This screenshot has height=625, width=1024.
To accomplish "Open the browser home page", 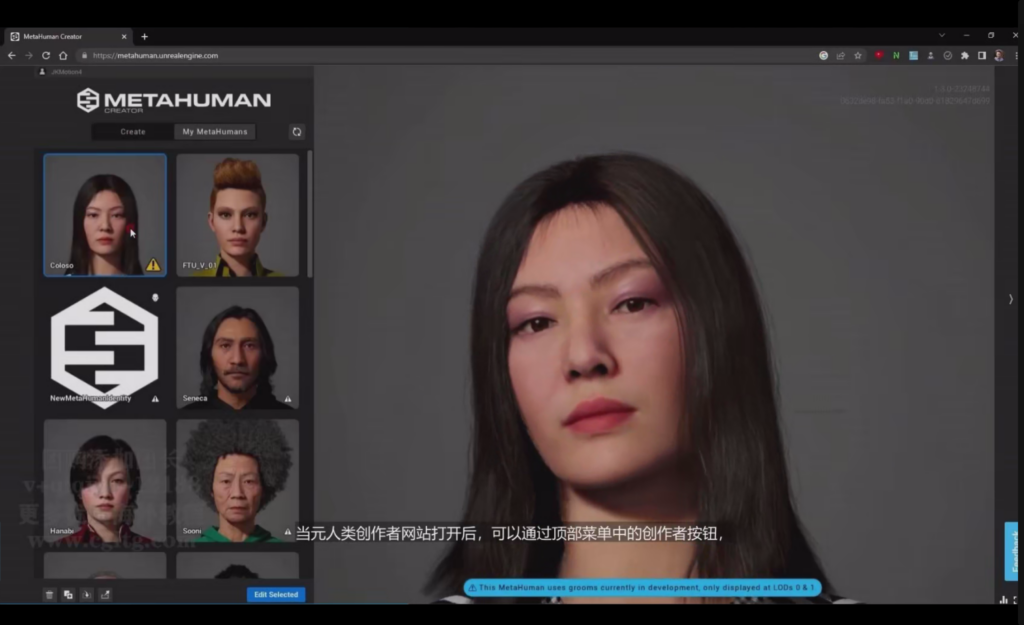I will [x=63, y=56].
